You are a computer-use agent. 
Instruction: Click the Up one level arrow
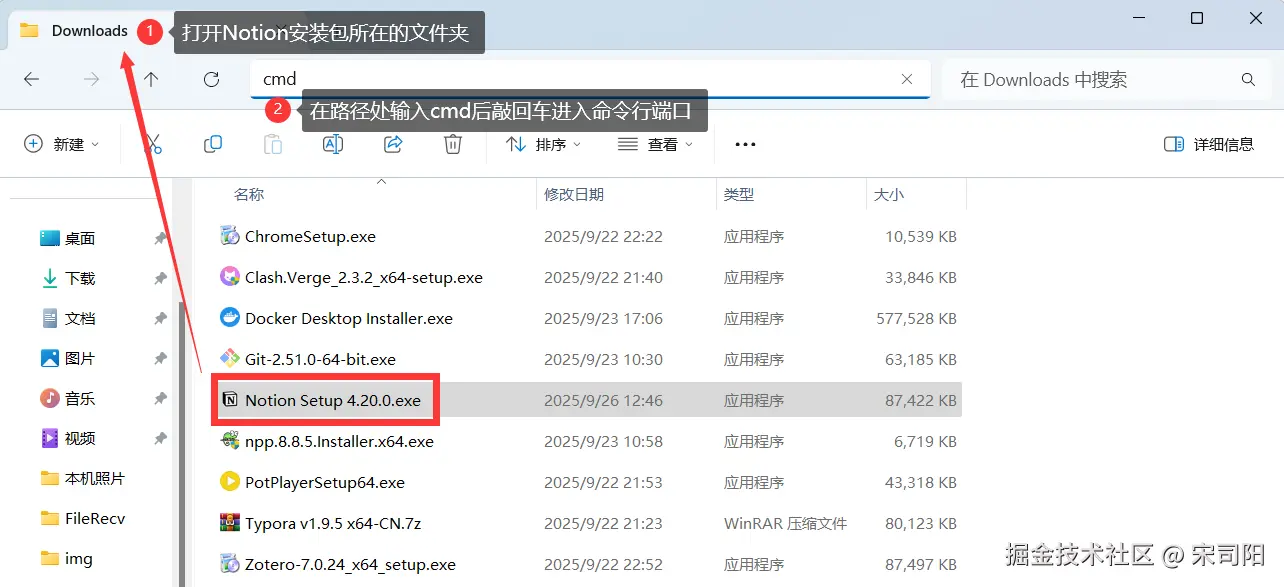(x=151, y=79)
